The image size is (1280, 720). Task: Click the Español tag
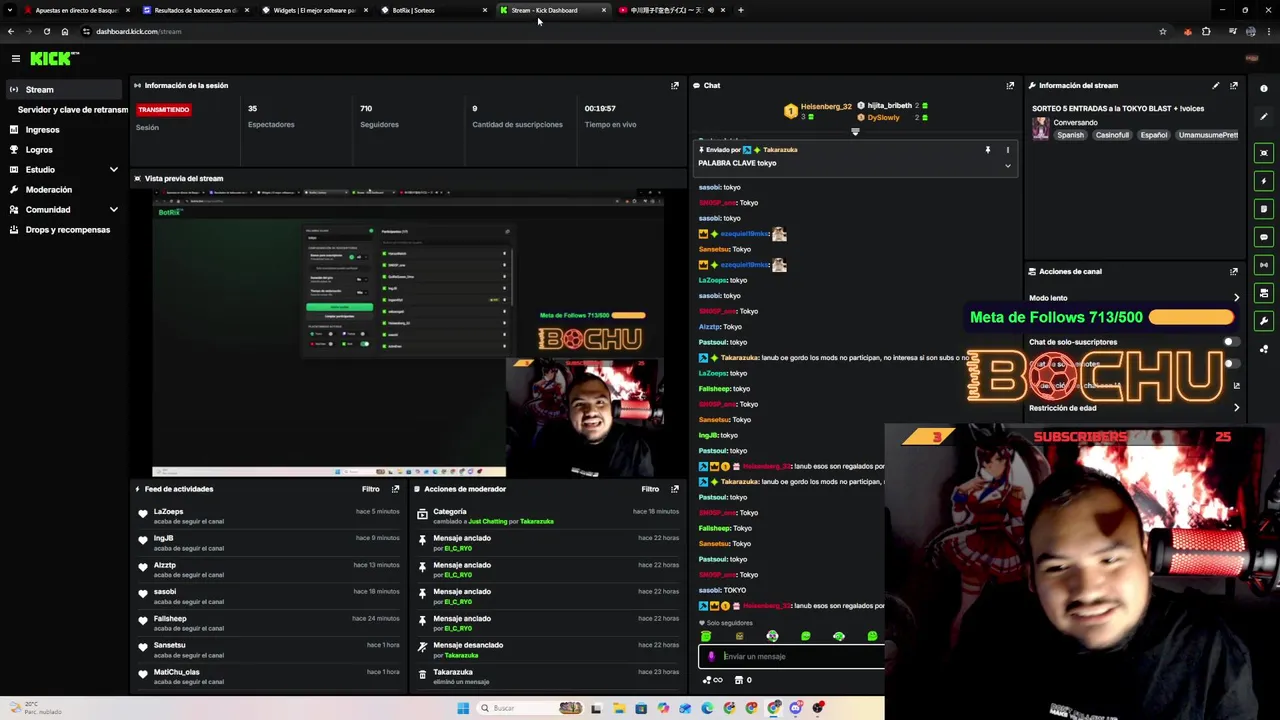[1154, 135]
